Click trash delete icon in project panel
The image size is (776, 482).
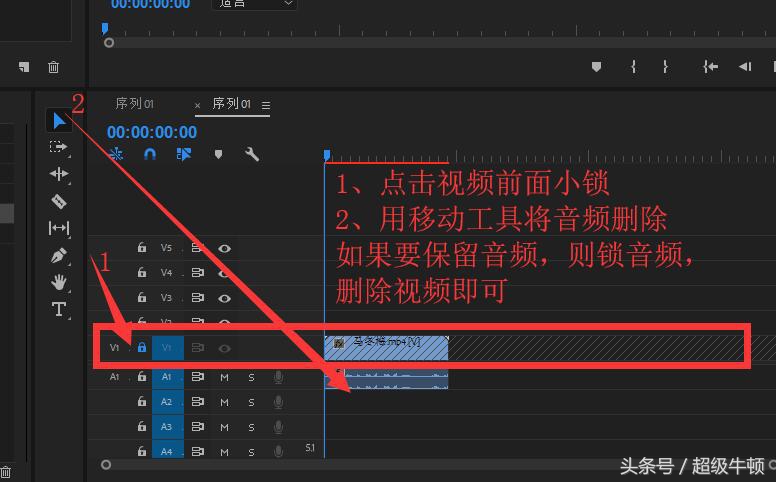[x=53, y=67]
